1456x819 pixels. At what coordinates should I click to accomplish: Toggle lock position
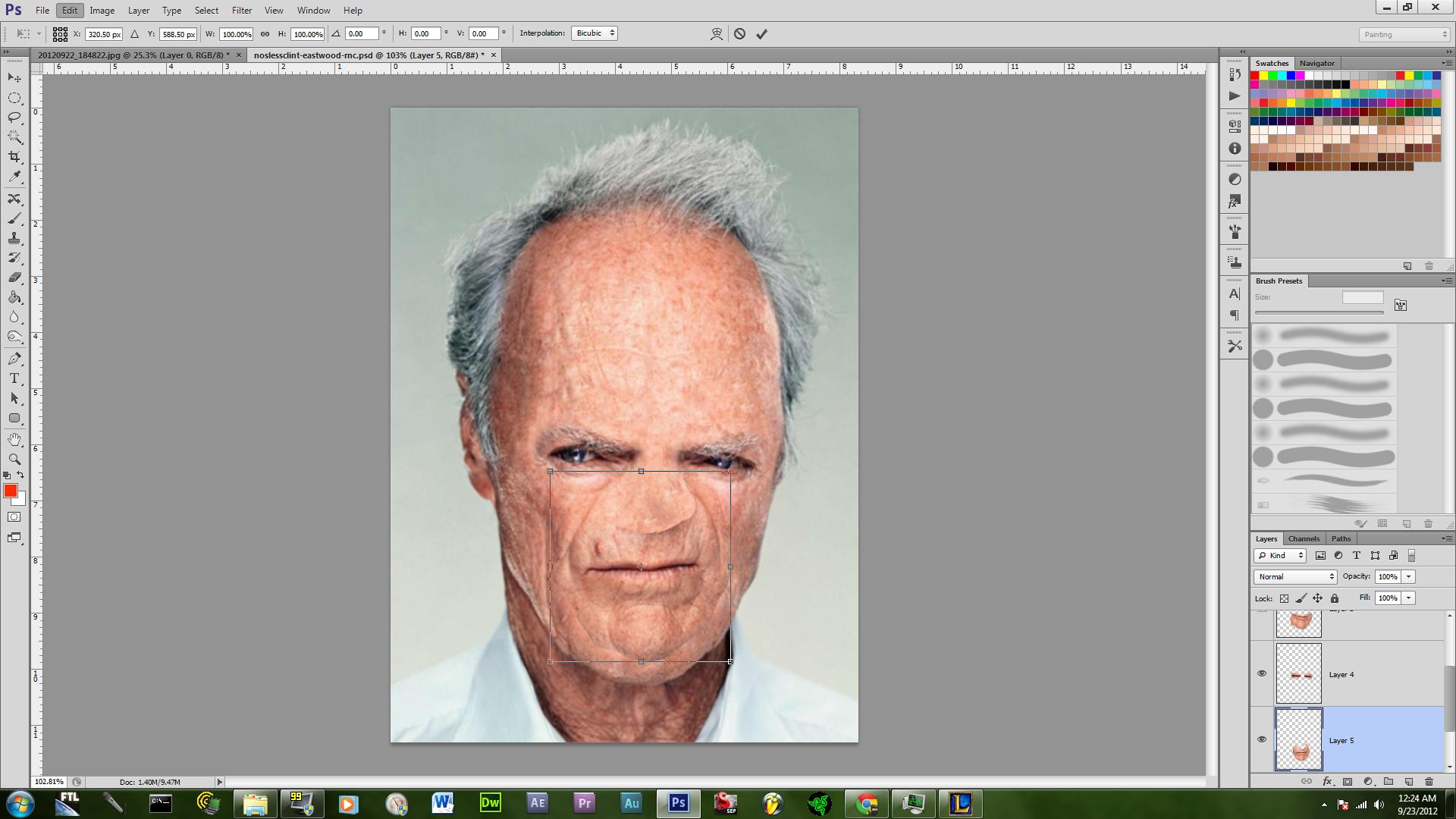click(x=1318, y=598)
